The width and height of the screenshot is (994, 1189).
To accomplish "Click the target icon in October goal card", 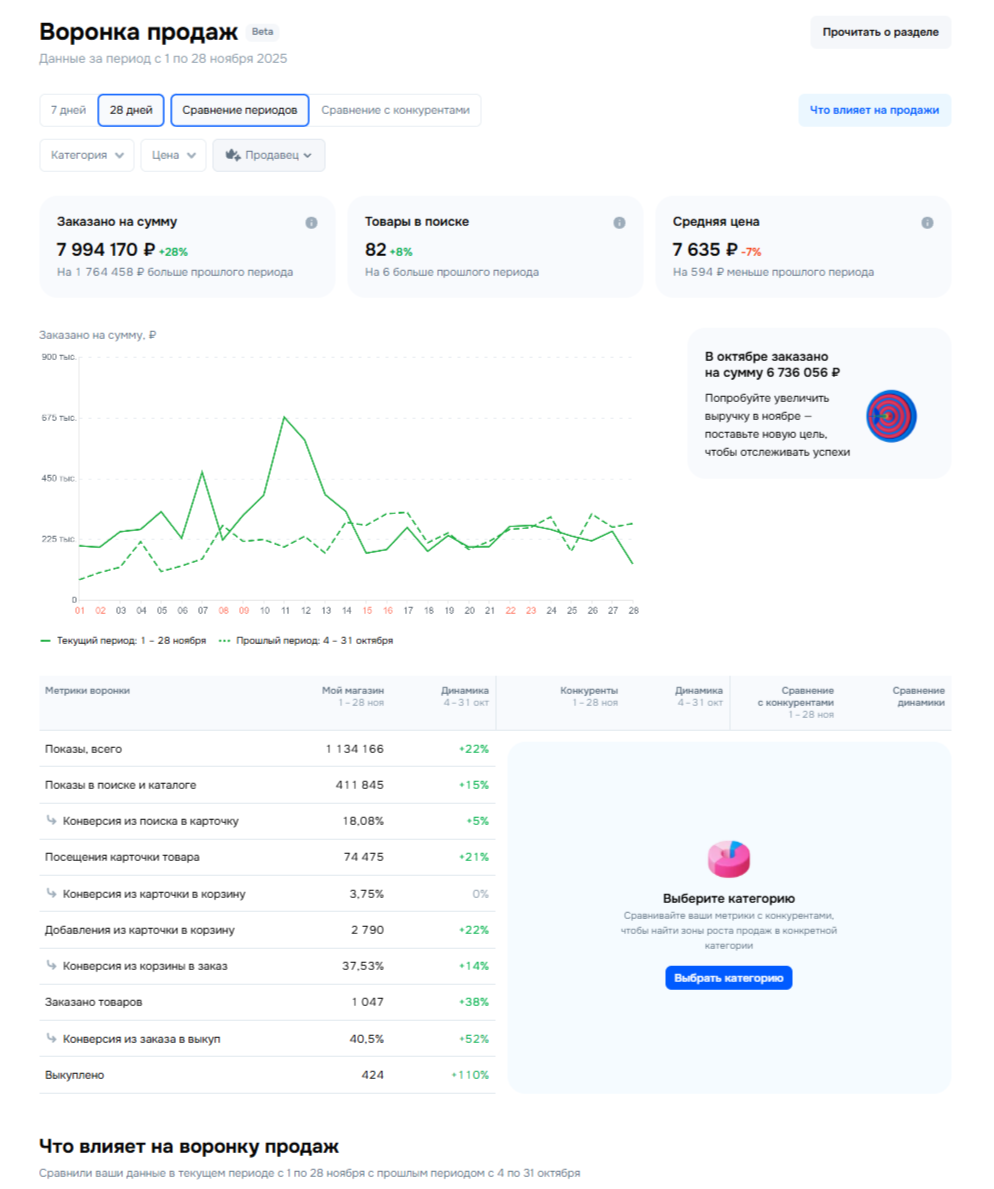I will (x=891, y=416).
